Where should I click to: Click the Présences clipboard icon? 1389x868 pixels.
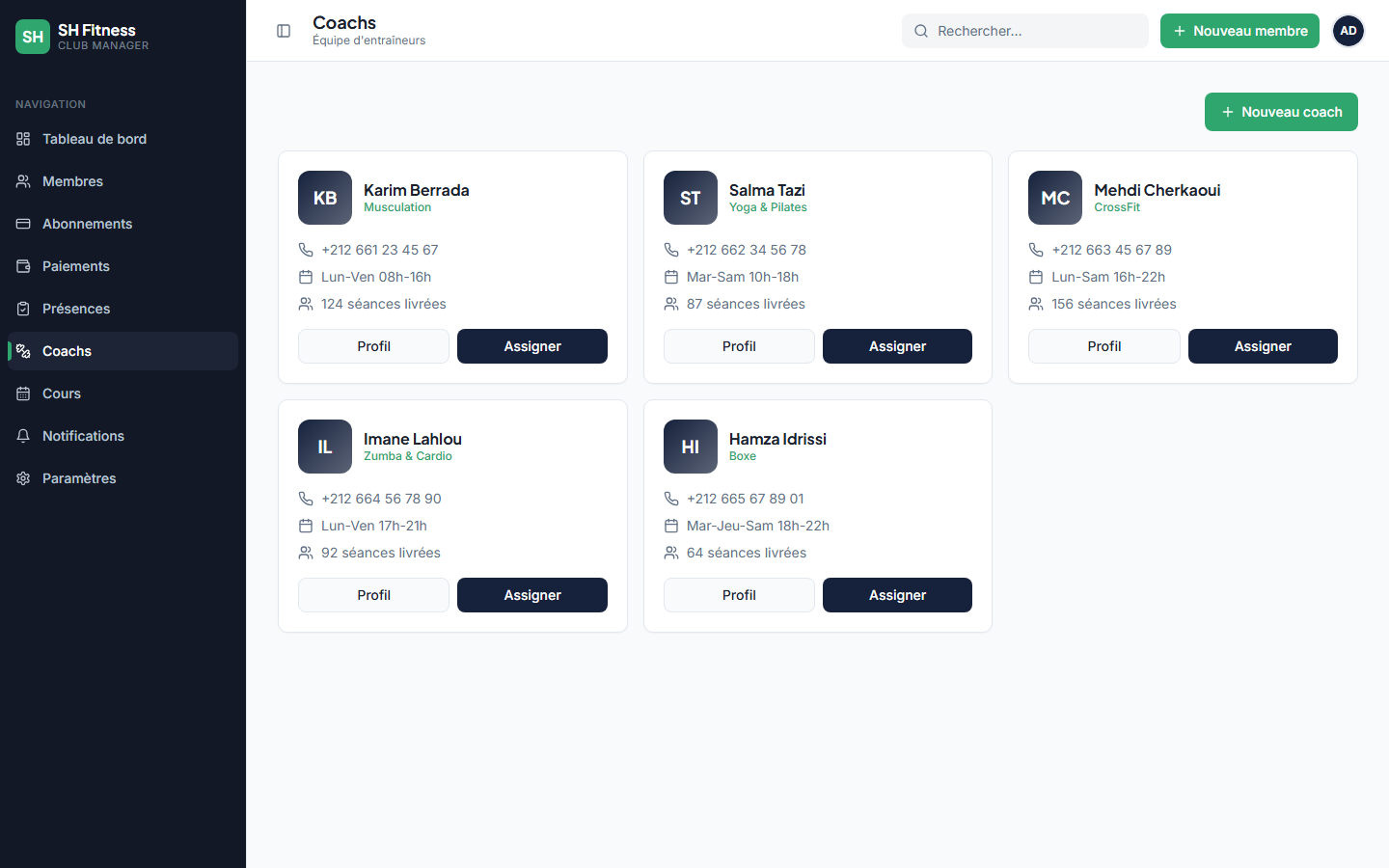click(23, 309)
